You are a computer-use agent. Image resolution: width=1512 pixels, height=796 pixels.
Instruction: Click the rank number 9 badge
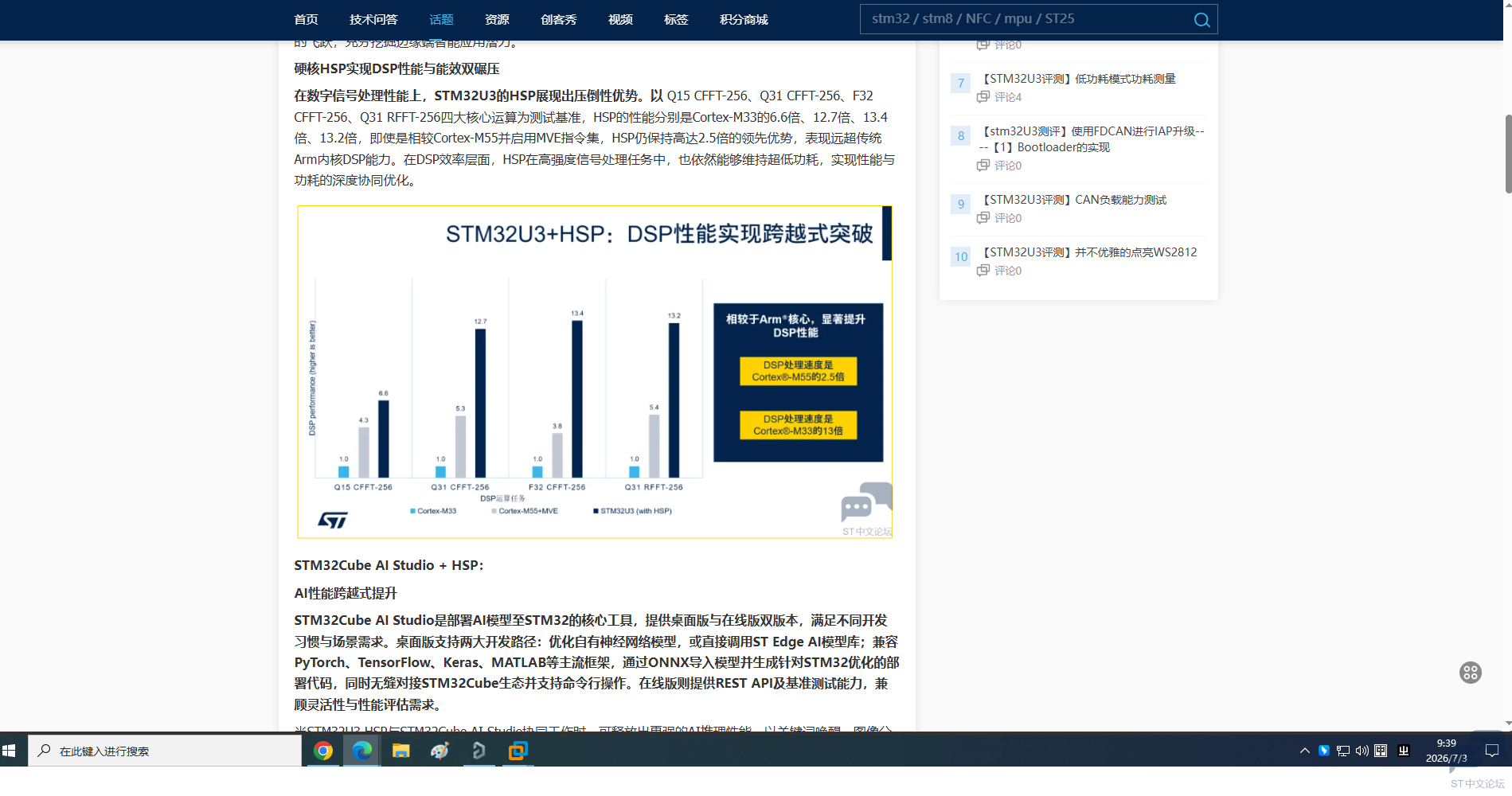[961, 204]
